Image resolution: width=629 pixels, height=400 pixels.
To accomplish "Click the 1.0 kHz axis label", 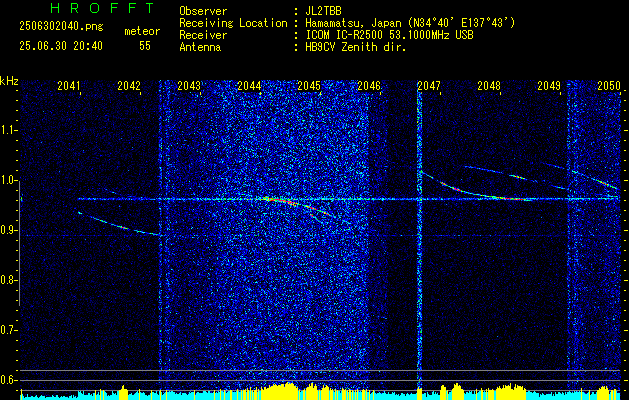I will pos(8,180).
